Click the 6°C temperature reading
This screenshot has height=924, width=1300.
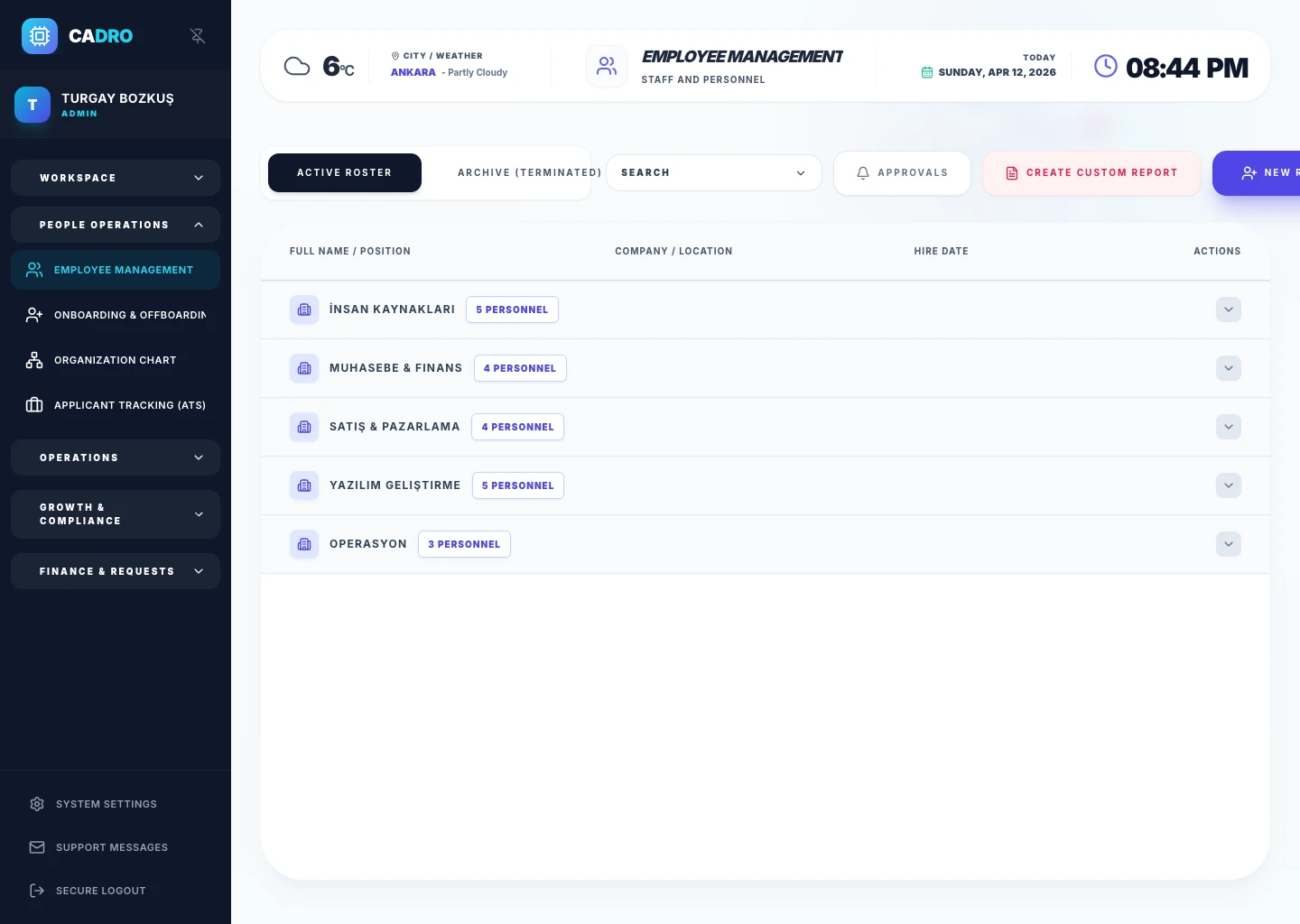(x=339, y=67)
